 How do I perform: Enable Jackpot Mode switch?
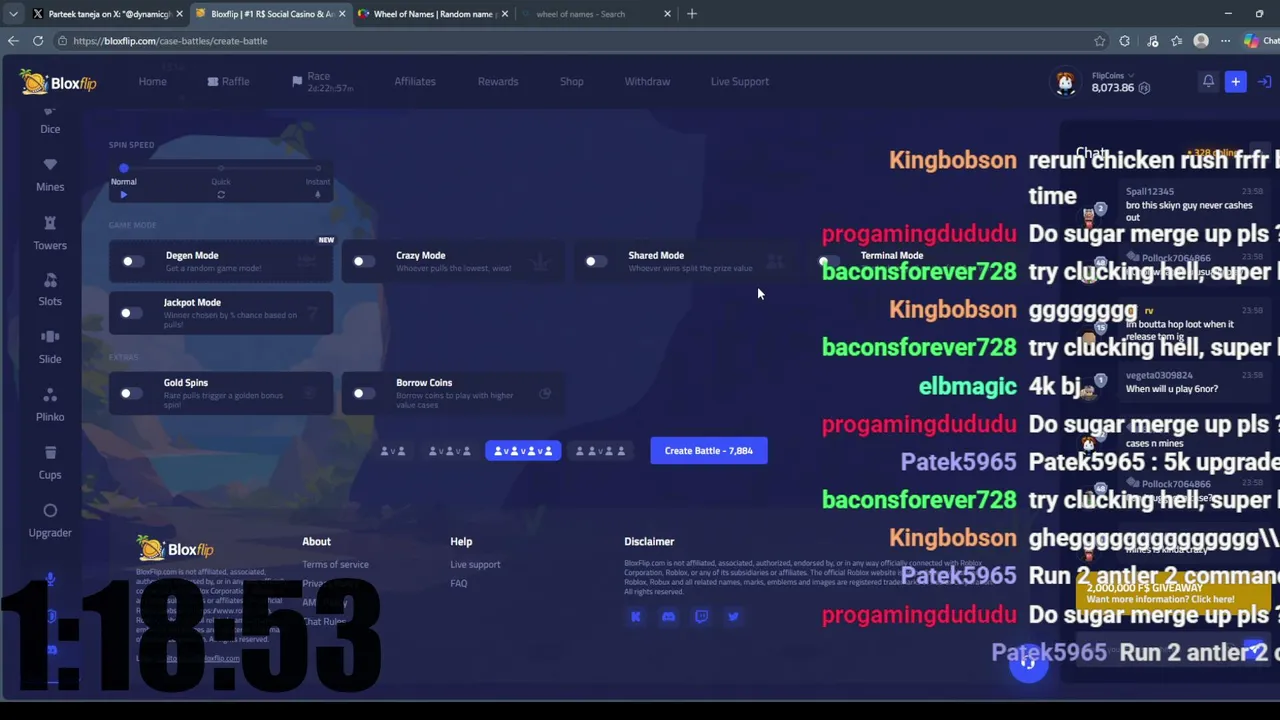(132, 313)
